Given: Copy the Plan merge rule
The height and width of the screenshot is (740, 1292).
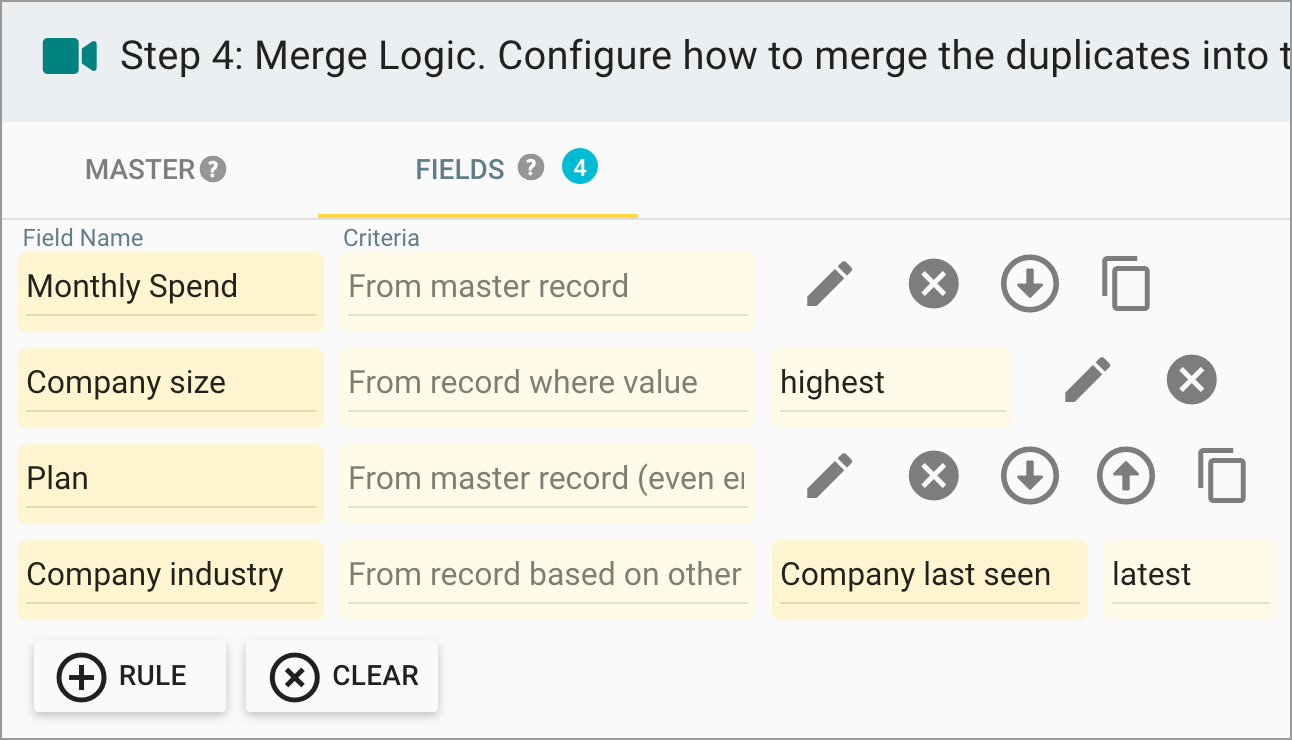Looking at the screenshot, I should pyautogui.click(x=1221, y=476).
